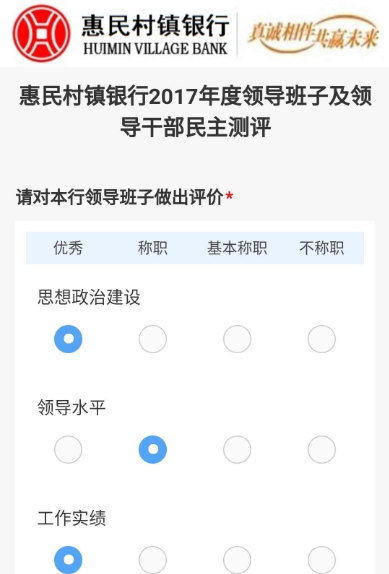Select 基本称职 for 工作实绩

pyautogui.click(x=237, y=560)
